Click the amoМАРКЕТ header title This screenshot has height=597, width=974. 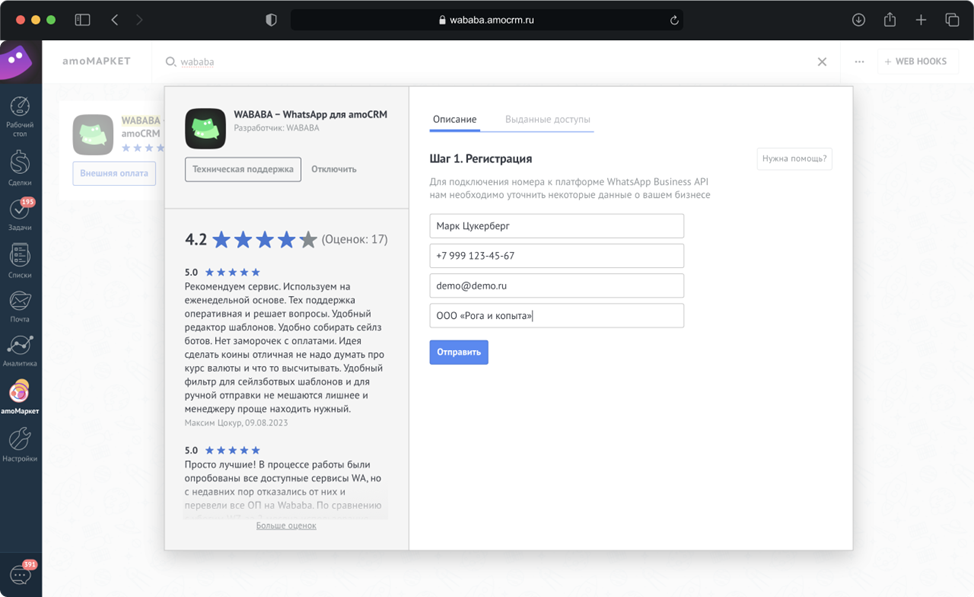[x=96, y=61]
